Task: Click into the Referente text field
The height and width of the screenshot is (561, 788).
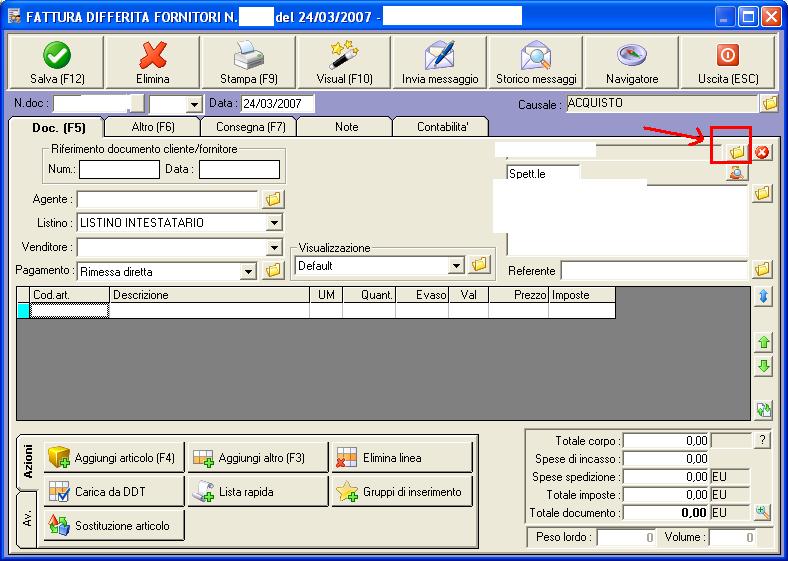Action: [x=654, y=270]
